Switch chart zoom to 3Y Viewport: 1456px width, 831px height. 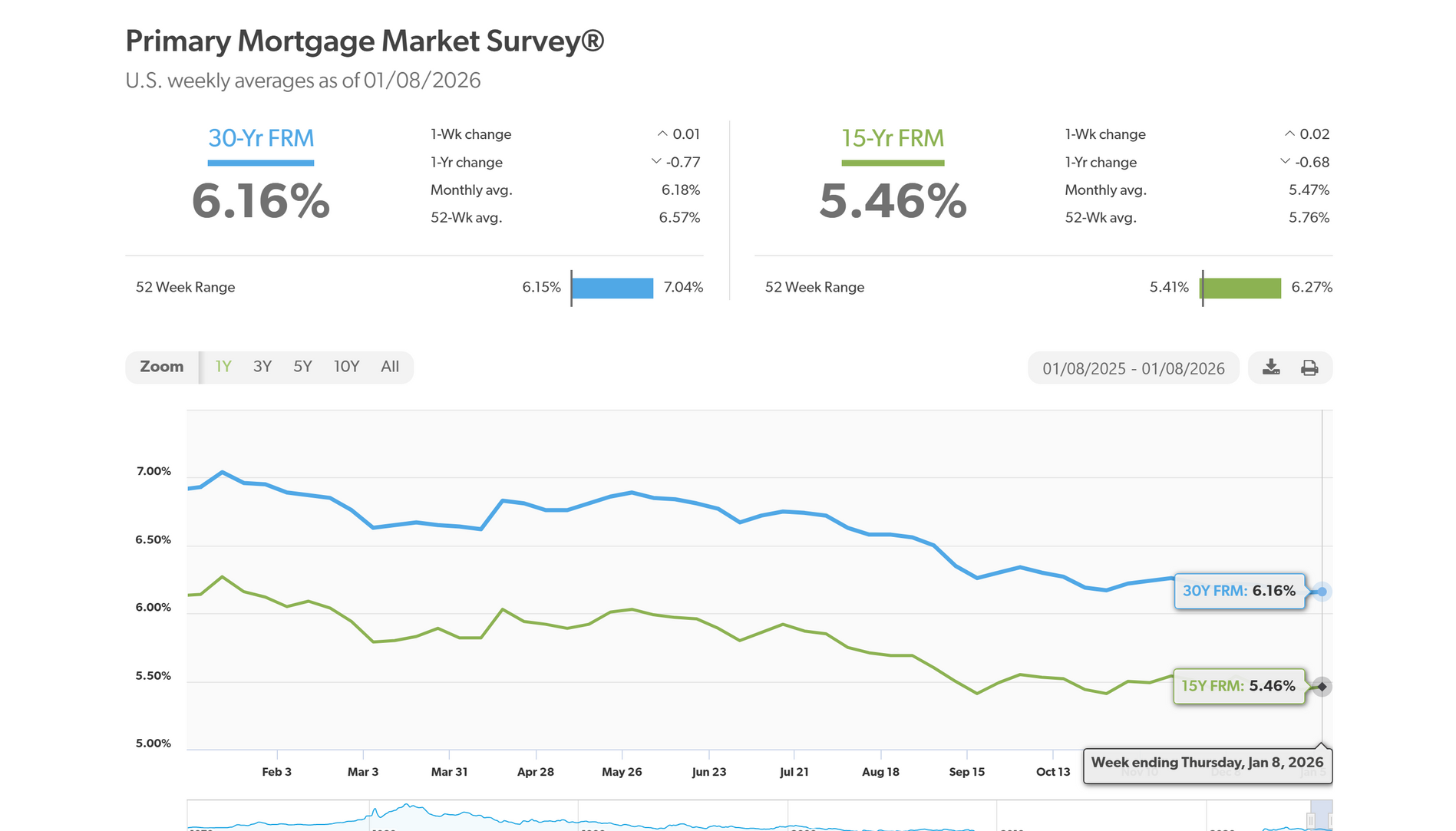tap(262, 367)
